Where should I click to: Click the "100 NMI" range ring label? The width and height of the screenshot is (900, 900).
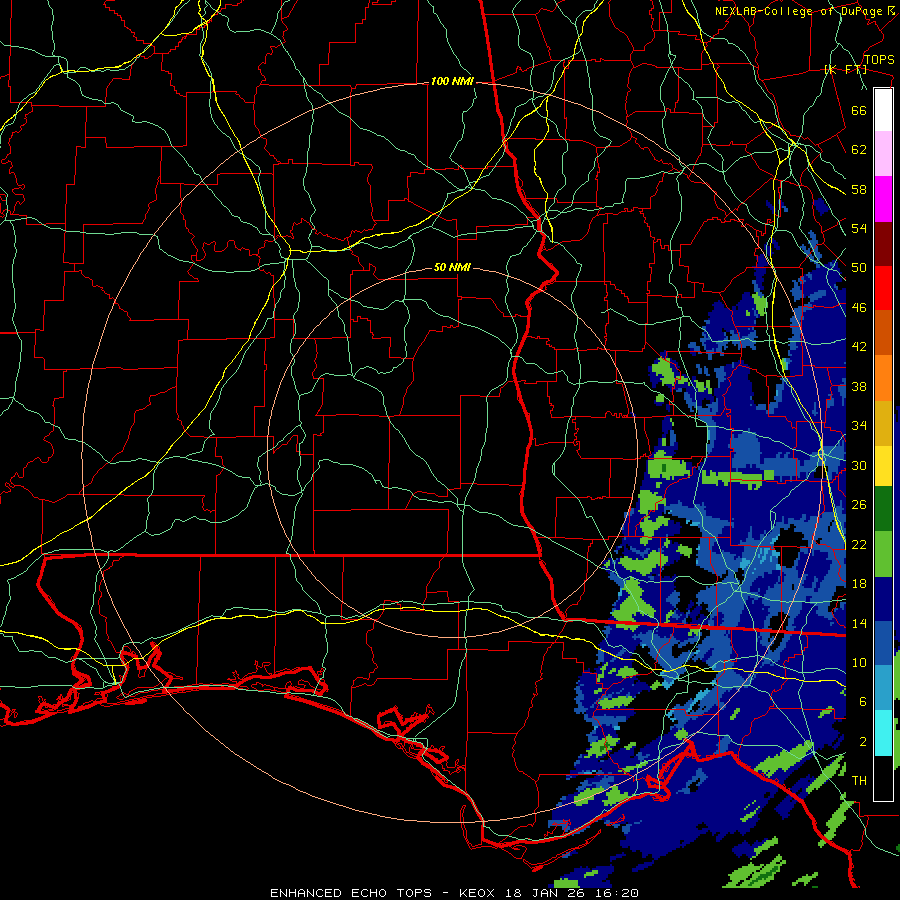452,82
